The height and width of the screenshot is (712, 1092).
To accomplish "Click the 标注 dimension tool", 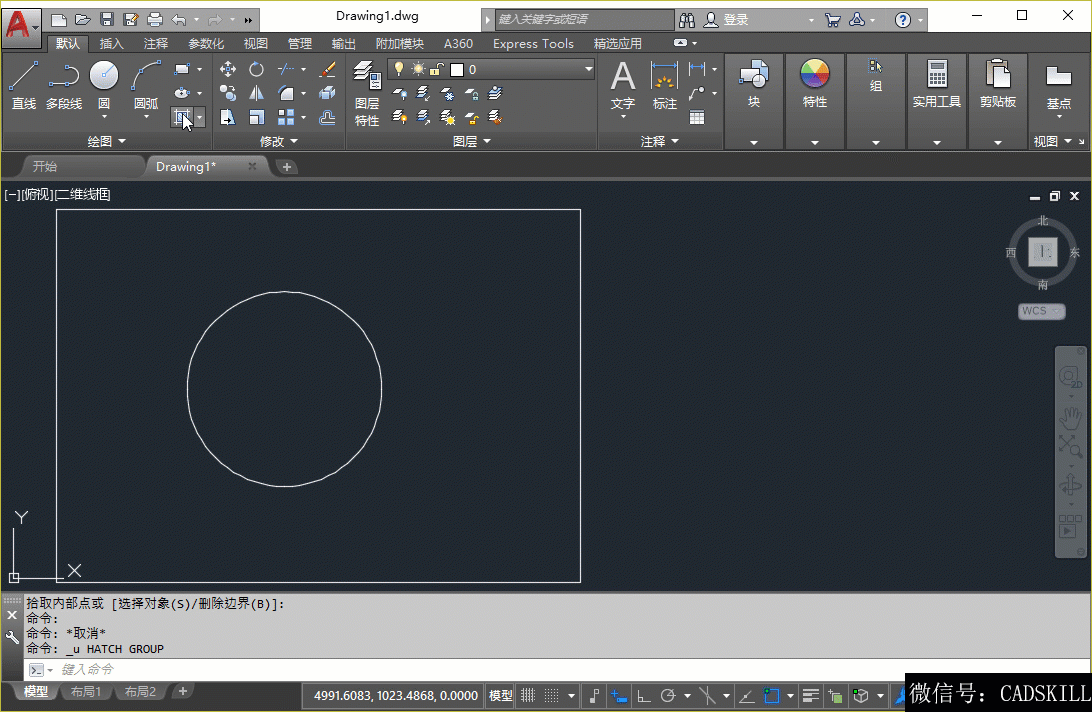I will pos(664,84).
